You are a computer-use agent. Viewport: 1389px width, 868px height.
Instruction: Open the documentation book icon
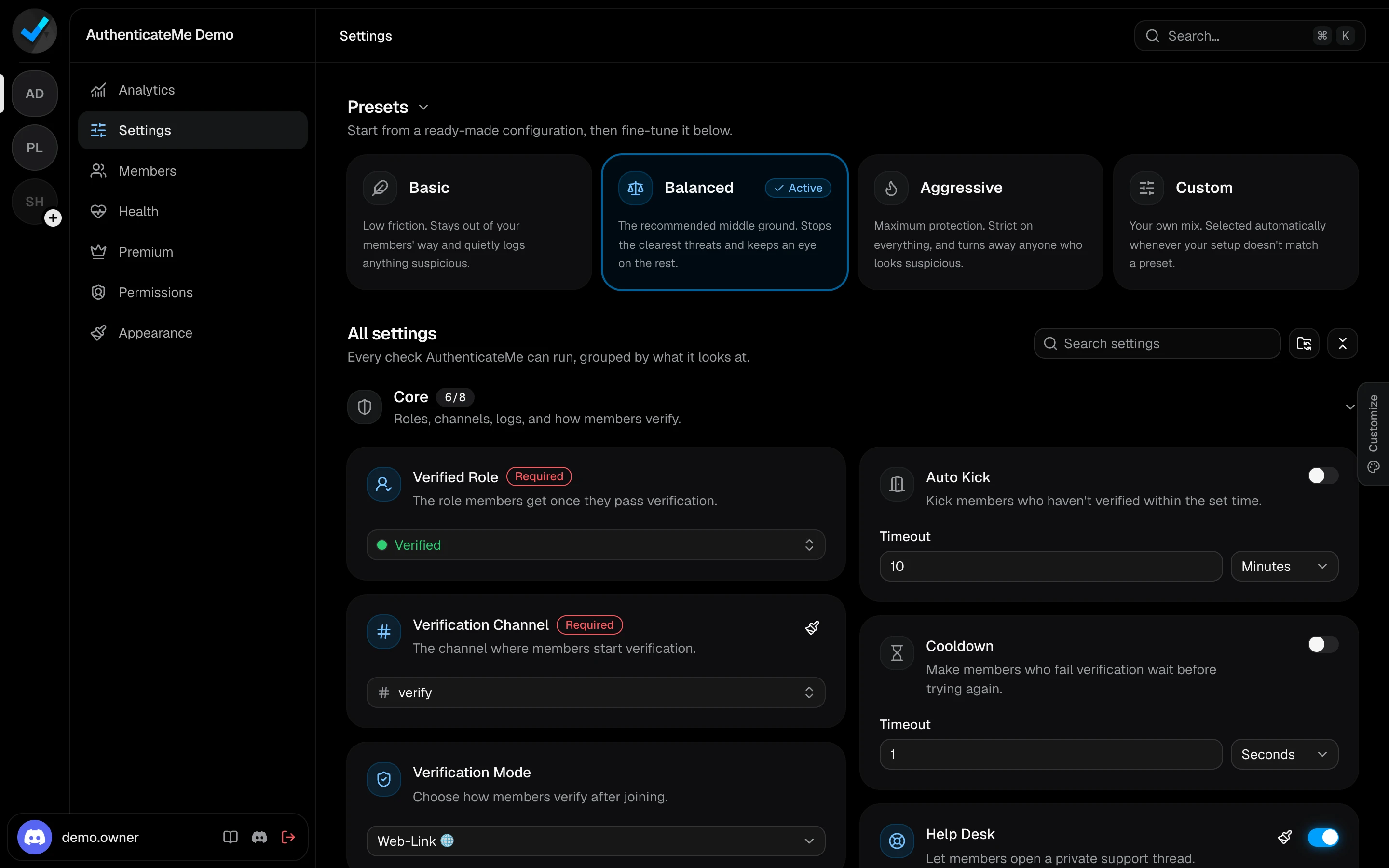[230, 837]
